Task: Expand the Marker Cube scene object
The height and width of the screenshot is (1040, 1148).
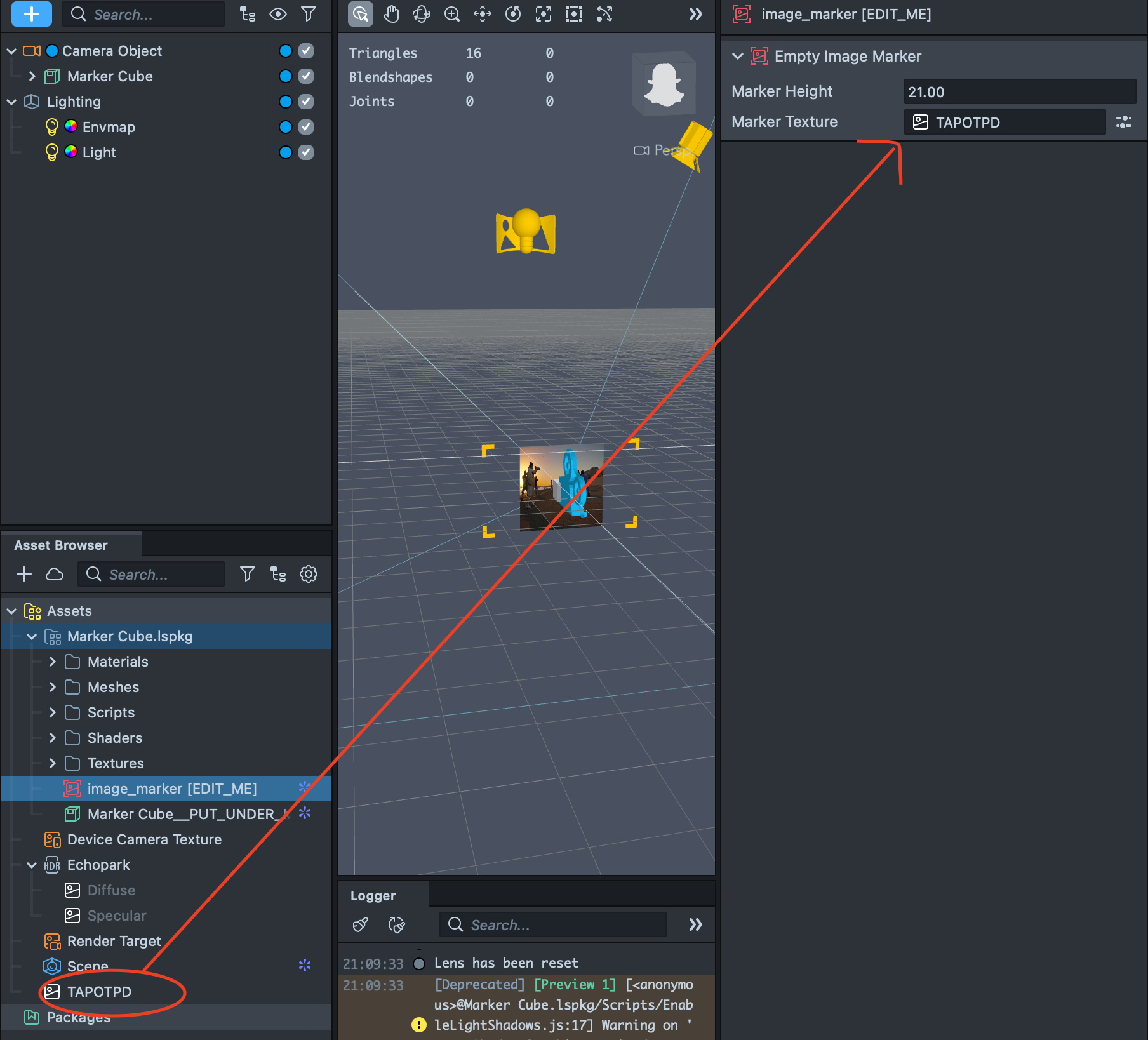Action: [x=32, y=76]
